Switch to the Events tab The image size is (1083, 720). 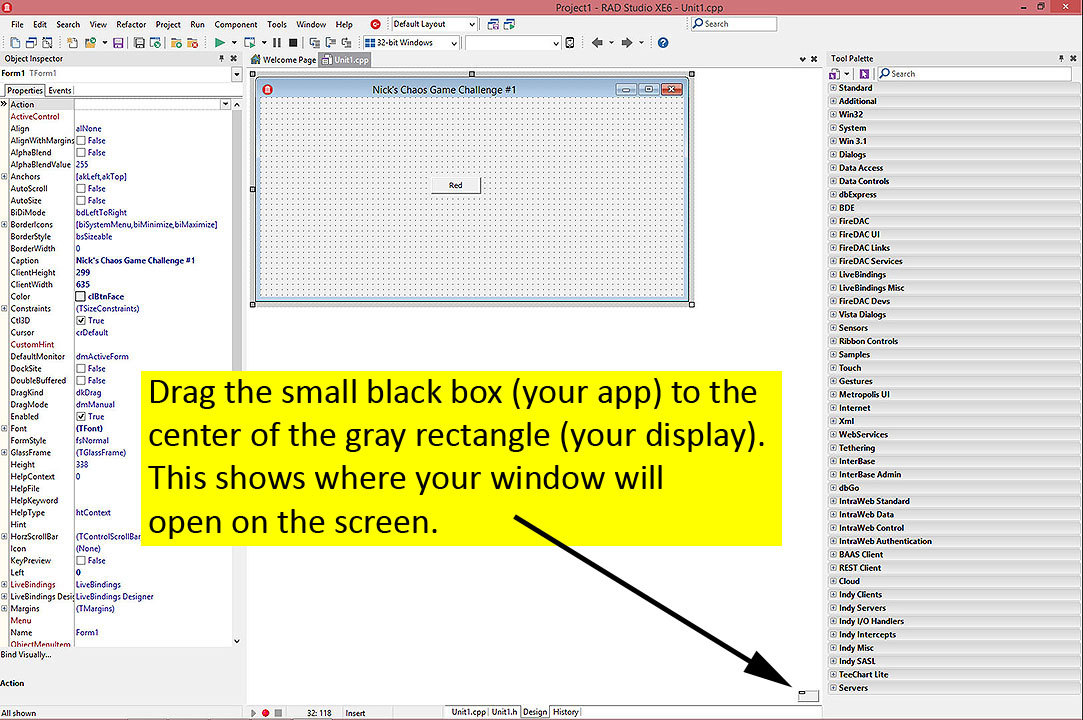60,91
